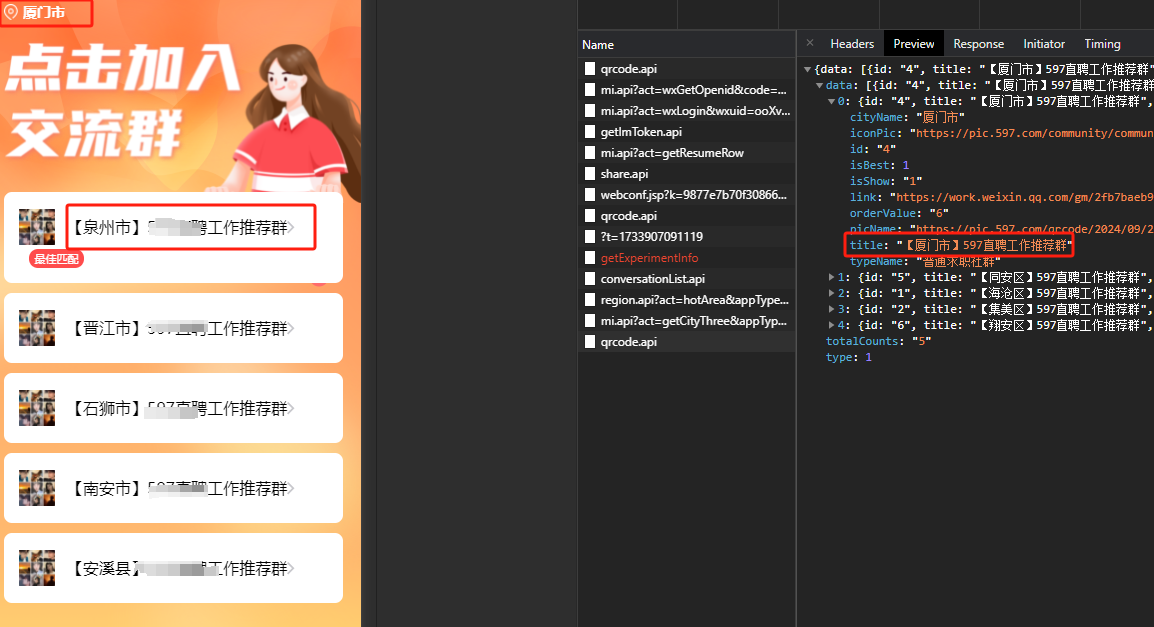Click the 泉州市 group avatar thumbnail
The image size is (1154, 627).
pyautogui.click(x=37, y=227)
